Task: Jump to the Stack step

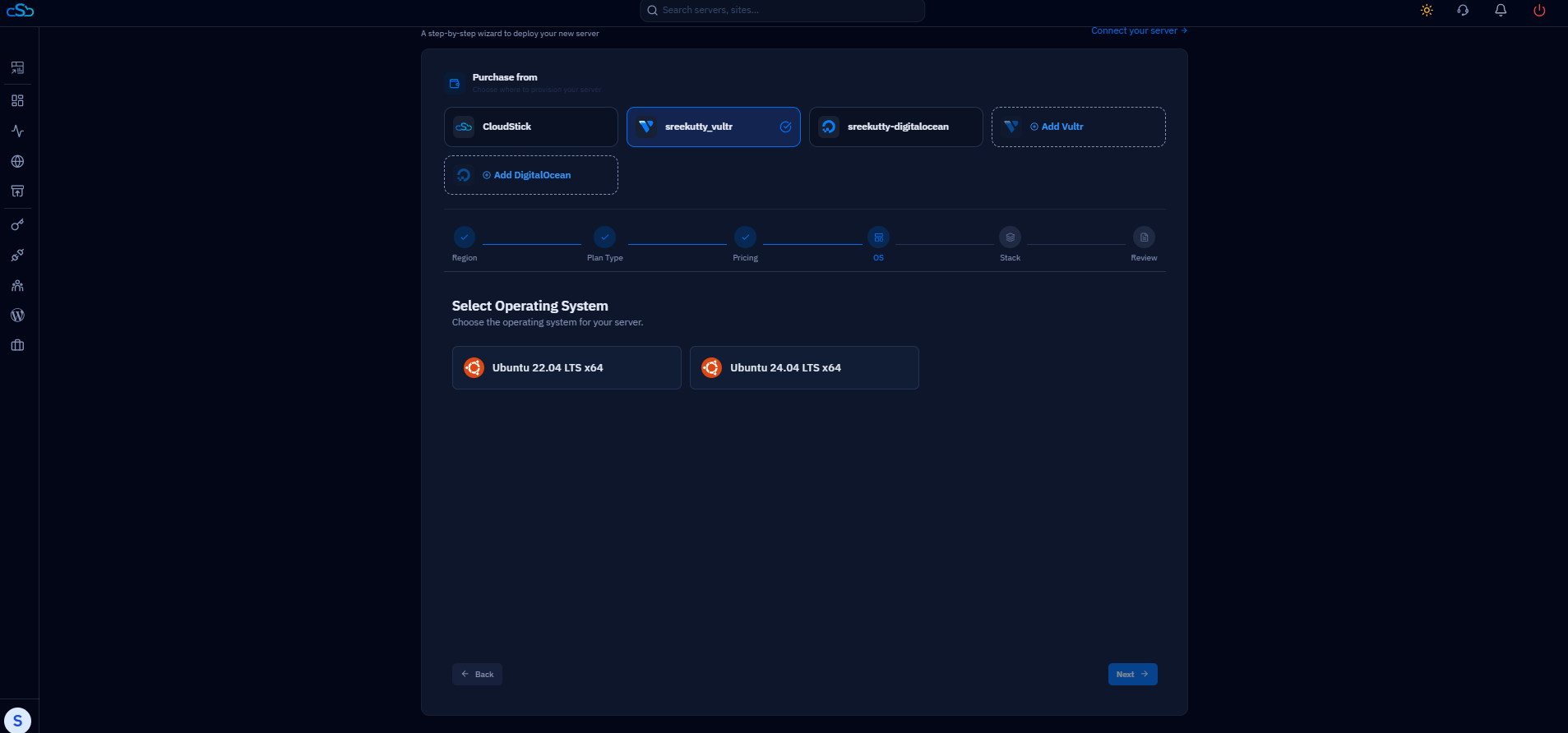Action: click(x=1010, y=244)
